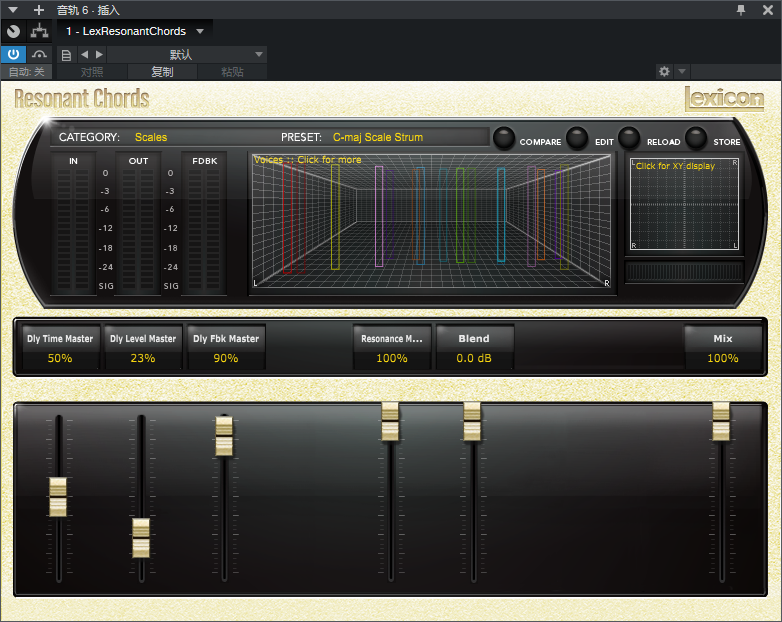
Task: Click the RELOAD round button
Action: 629,138
